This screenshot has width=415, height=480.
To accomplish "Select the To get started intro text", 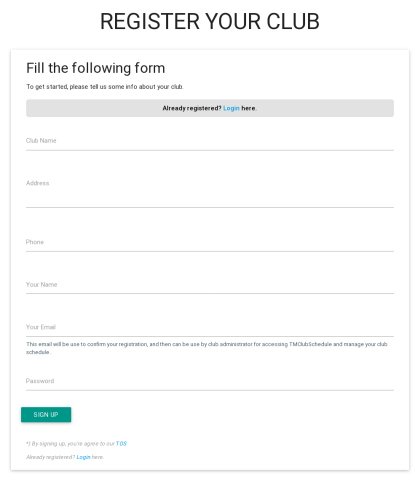I will tap(105, 87).
